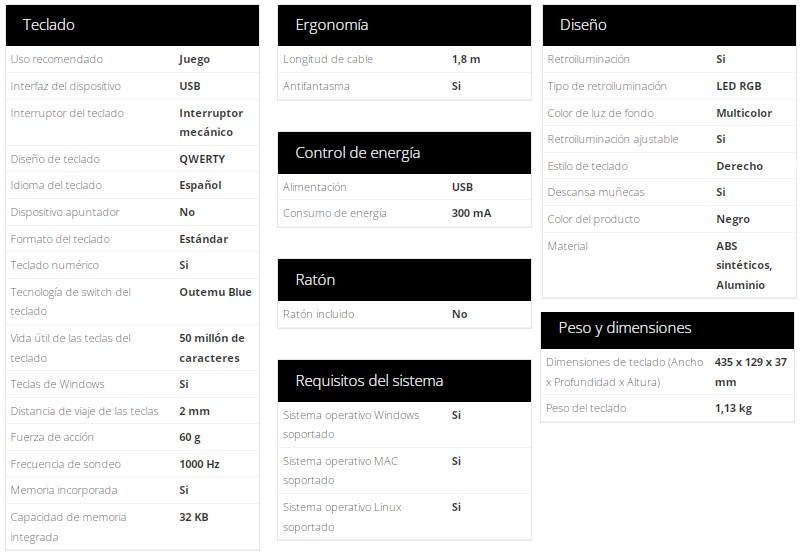Click the Diseño section header
This screenshot has width=804, height=553.
pyautogui.click(x=669, y=25)
